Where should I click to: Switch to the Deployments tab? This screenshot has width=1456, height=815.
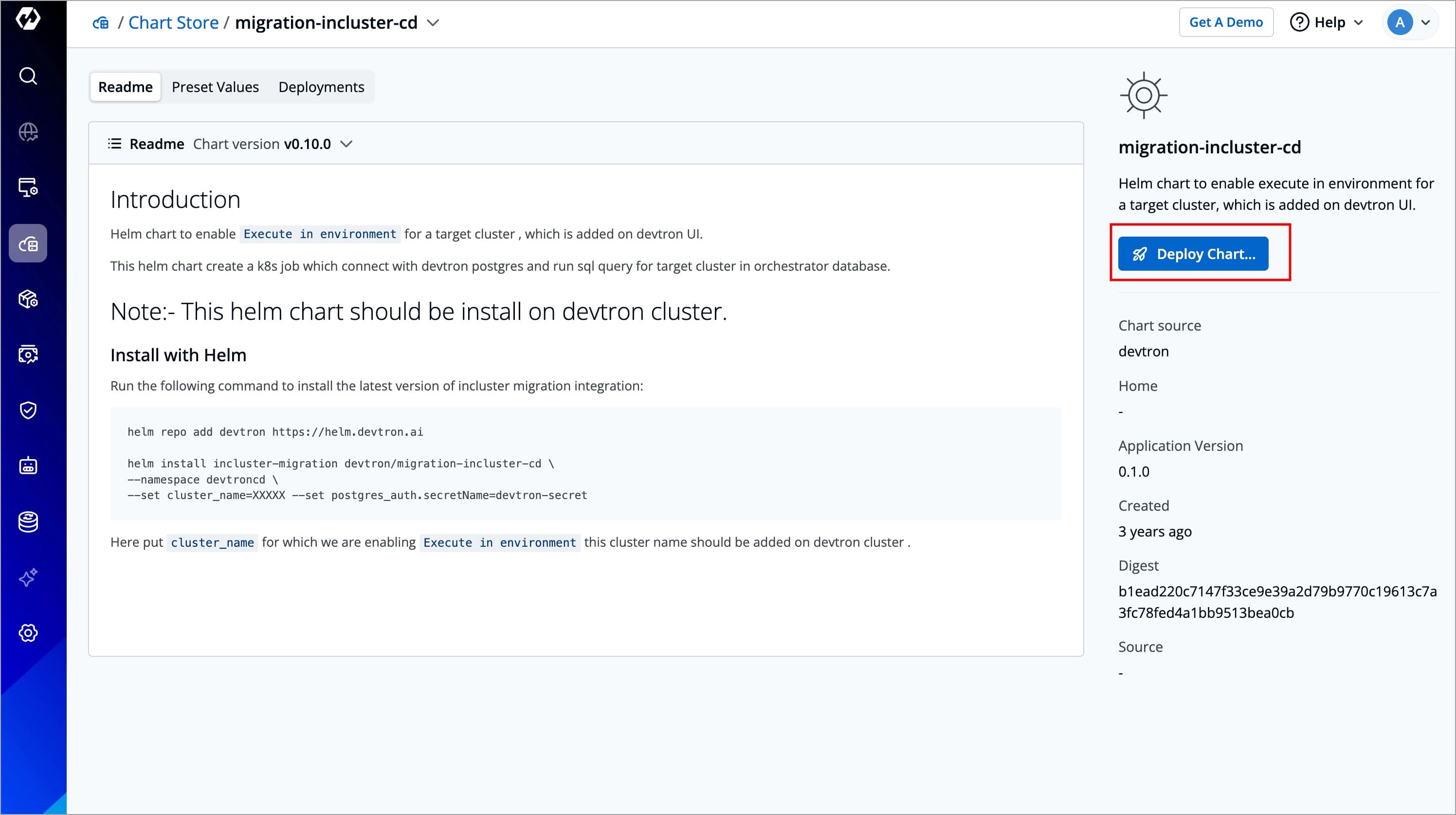coord(321,87)
